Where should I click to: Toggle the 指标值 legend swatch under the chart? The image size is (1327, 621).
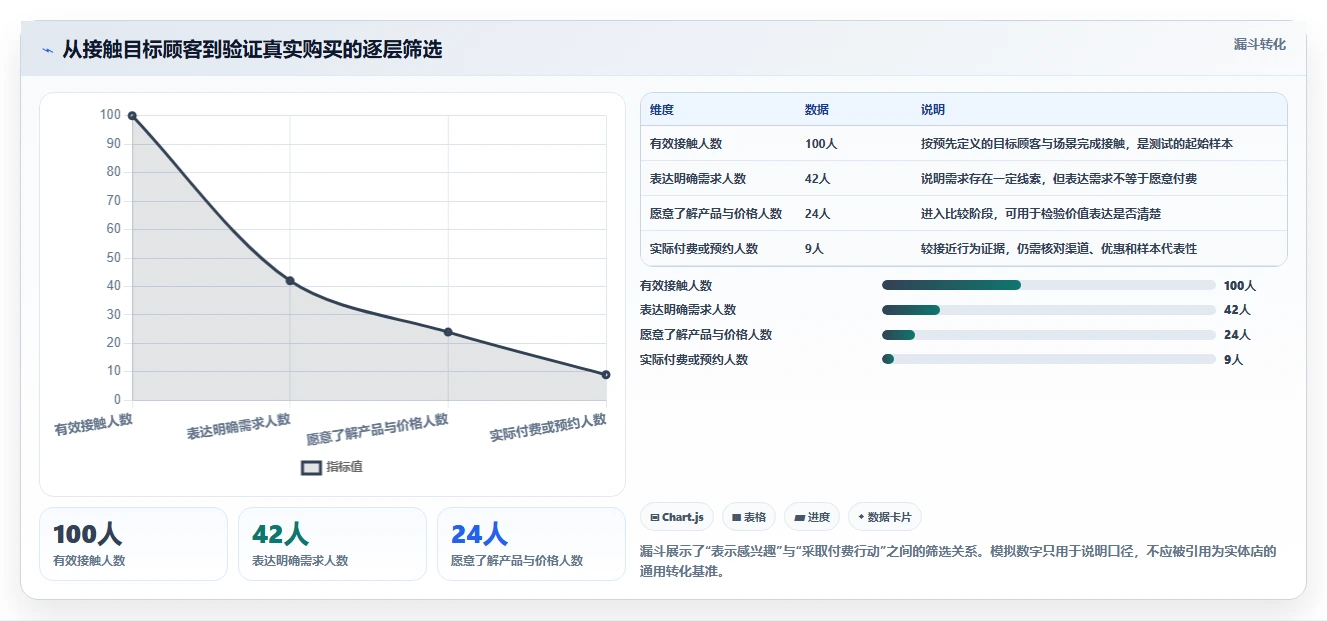(311, 467)
